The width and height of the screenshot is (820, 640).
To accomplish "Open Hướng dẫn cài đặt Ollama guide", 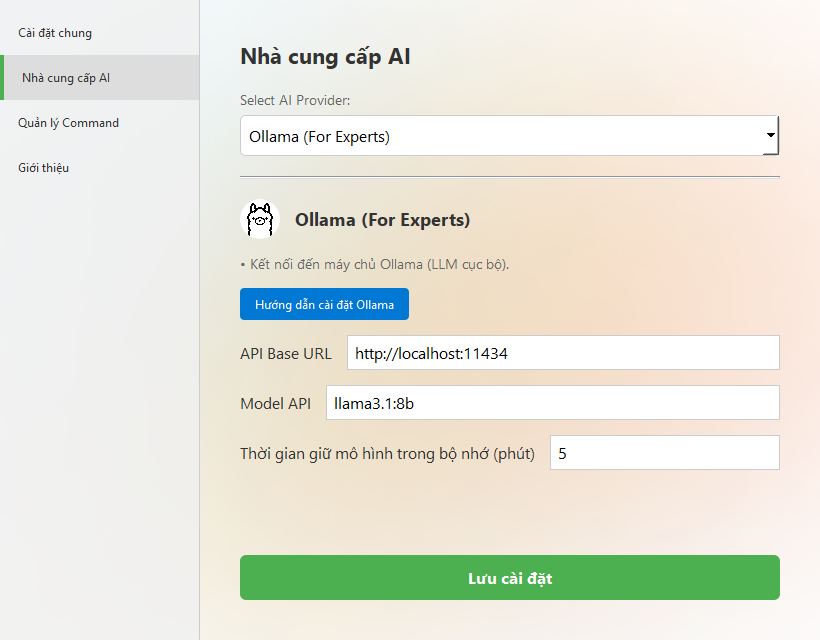I will (324, 304).
